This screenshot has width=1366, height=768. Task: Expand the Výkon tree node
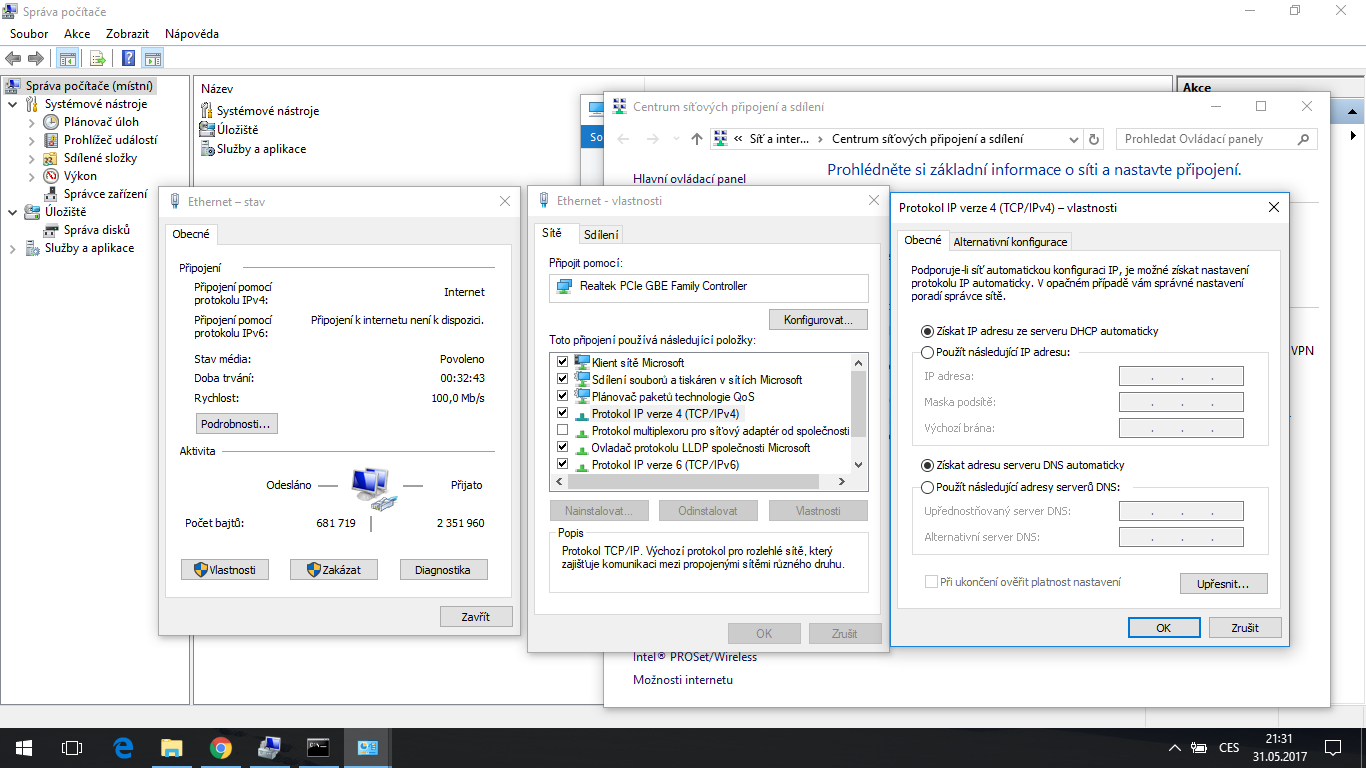32,176
